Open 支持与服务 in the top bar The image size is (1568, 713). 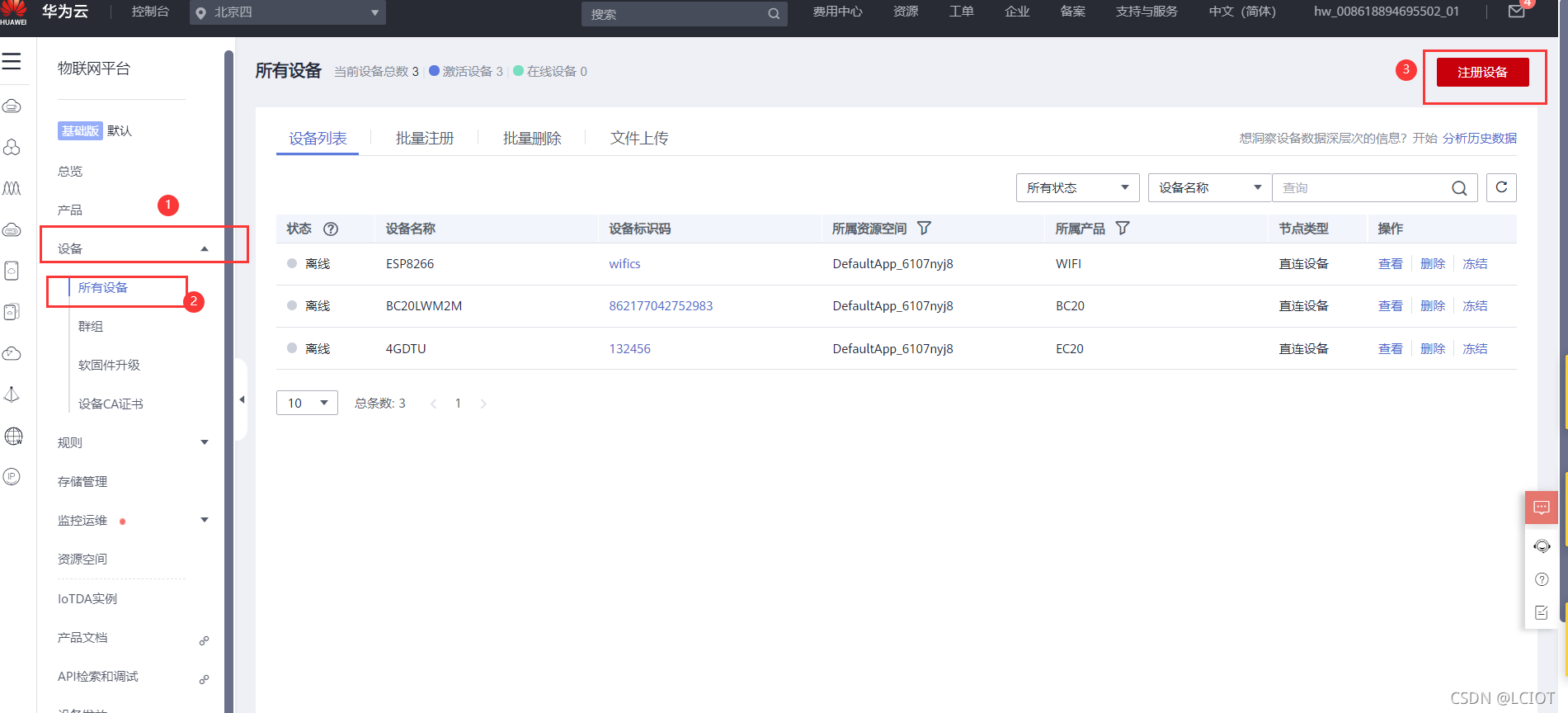[1147, 12]
